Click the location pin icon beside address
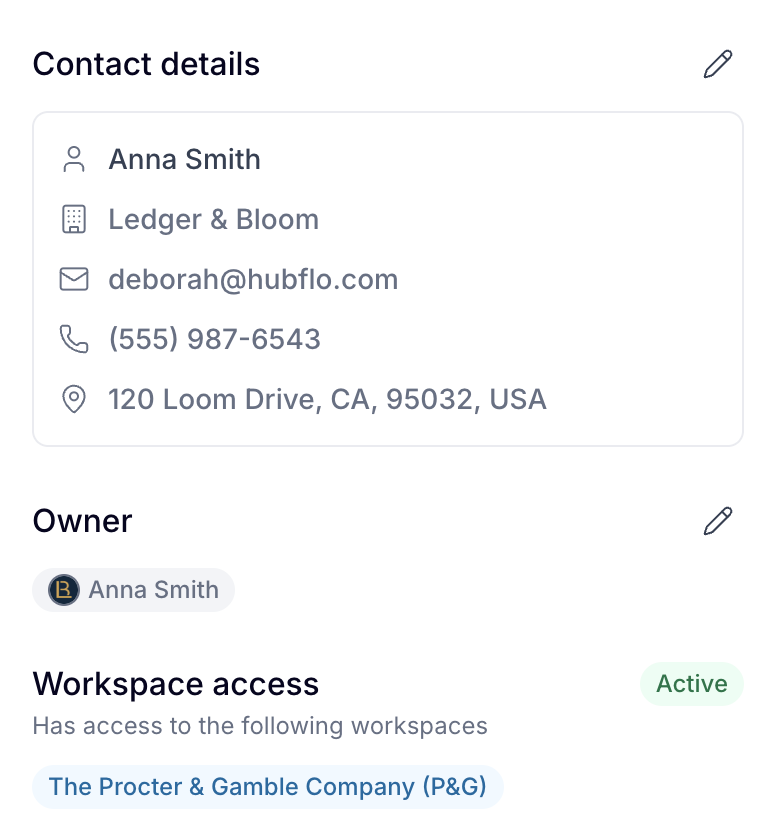 (x=74, y=399)
